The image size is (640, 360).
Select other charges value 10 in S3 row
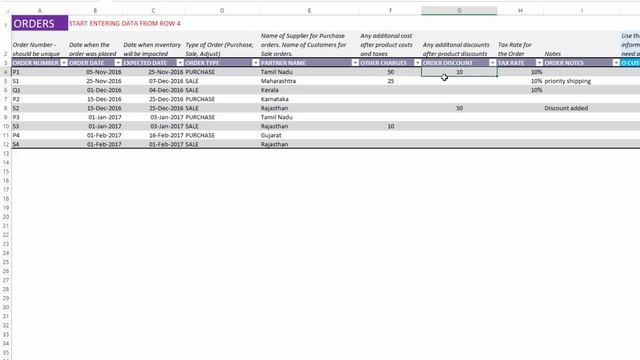[390, 126]
